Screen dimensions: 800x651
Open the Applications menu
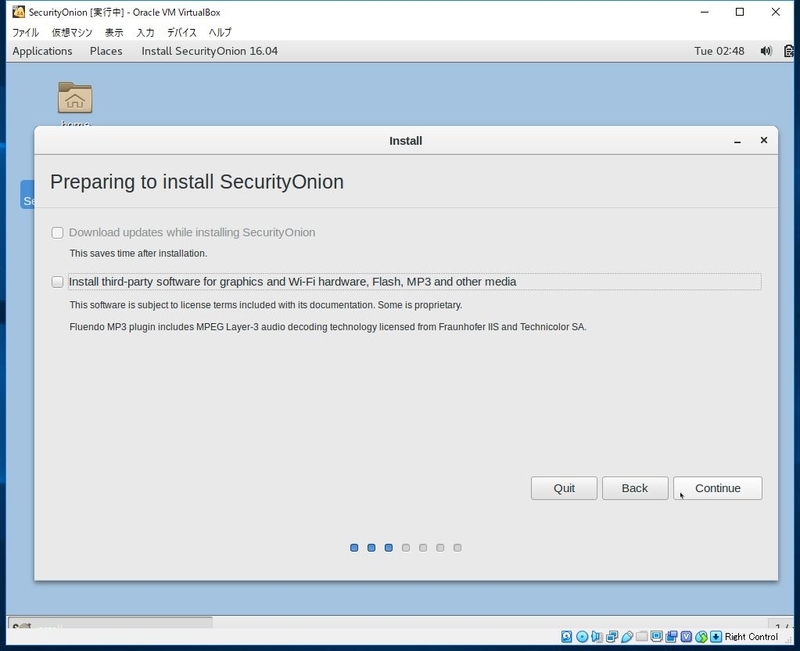pos(42,51)
